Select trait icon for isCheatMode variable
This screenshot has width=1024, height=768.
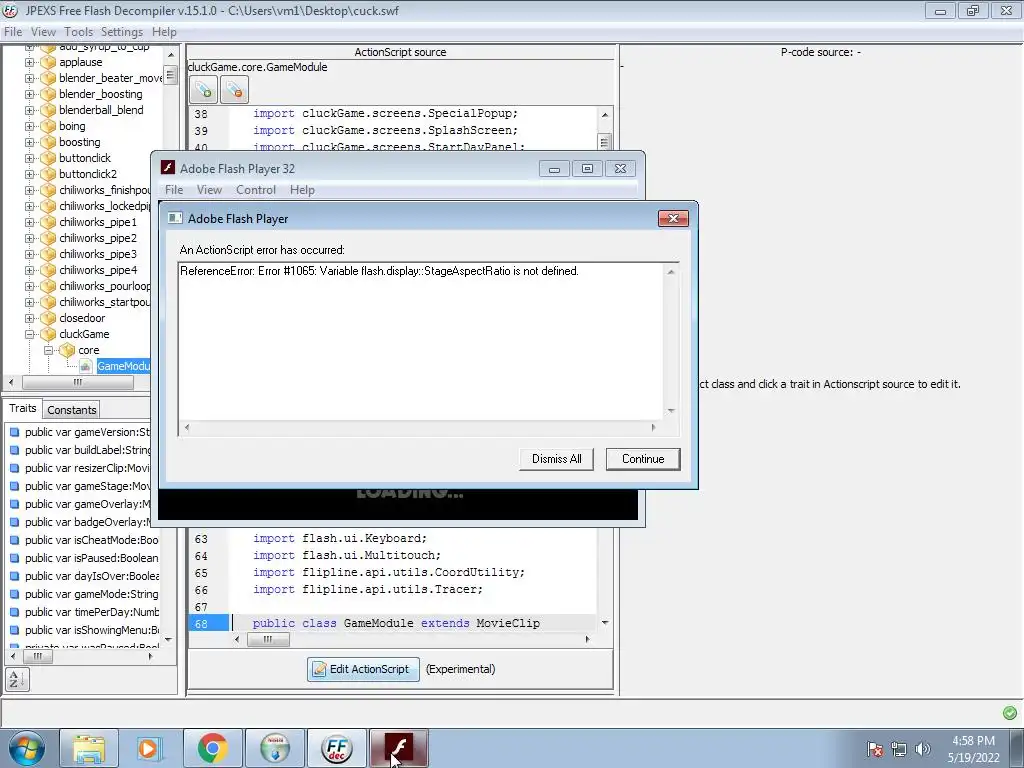coord(14,540)
